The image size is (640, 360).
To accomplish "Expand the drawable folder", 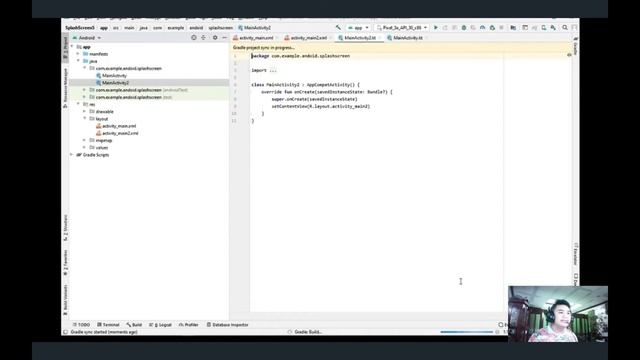I will click(x=85, y=111).
